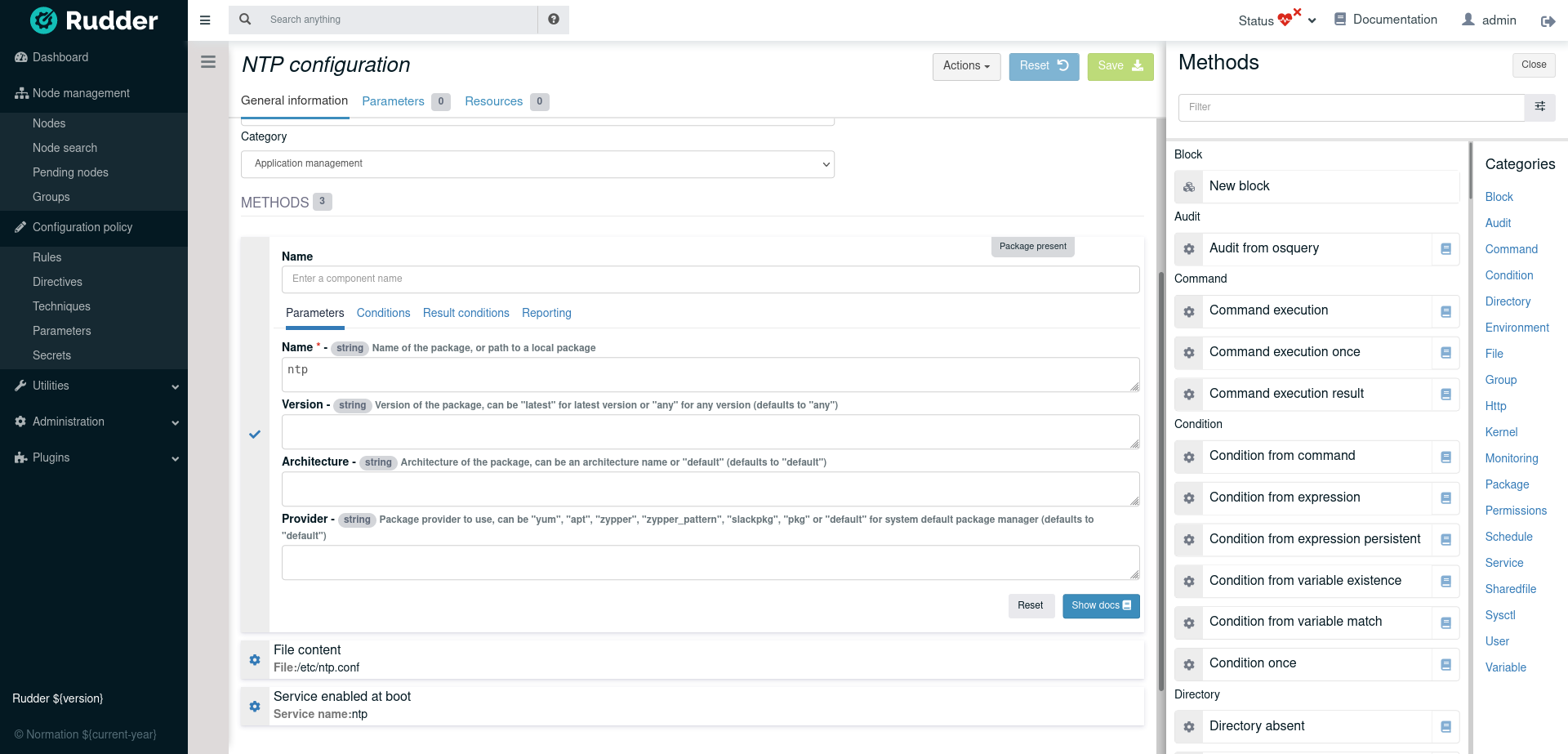Click the hamburger menu icon in top bar
Image resolution: width=1568 pixels, height=754 pixels.
[x=205, y=20]
